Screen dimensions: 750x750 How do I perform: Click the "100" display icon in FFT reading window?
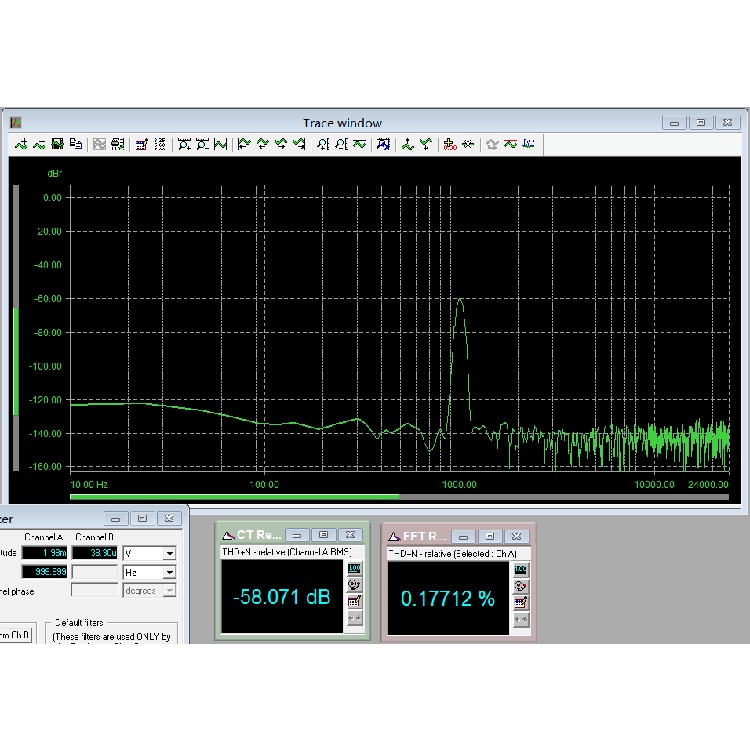pos(520,569)
